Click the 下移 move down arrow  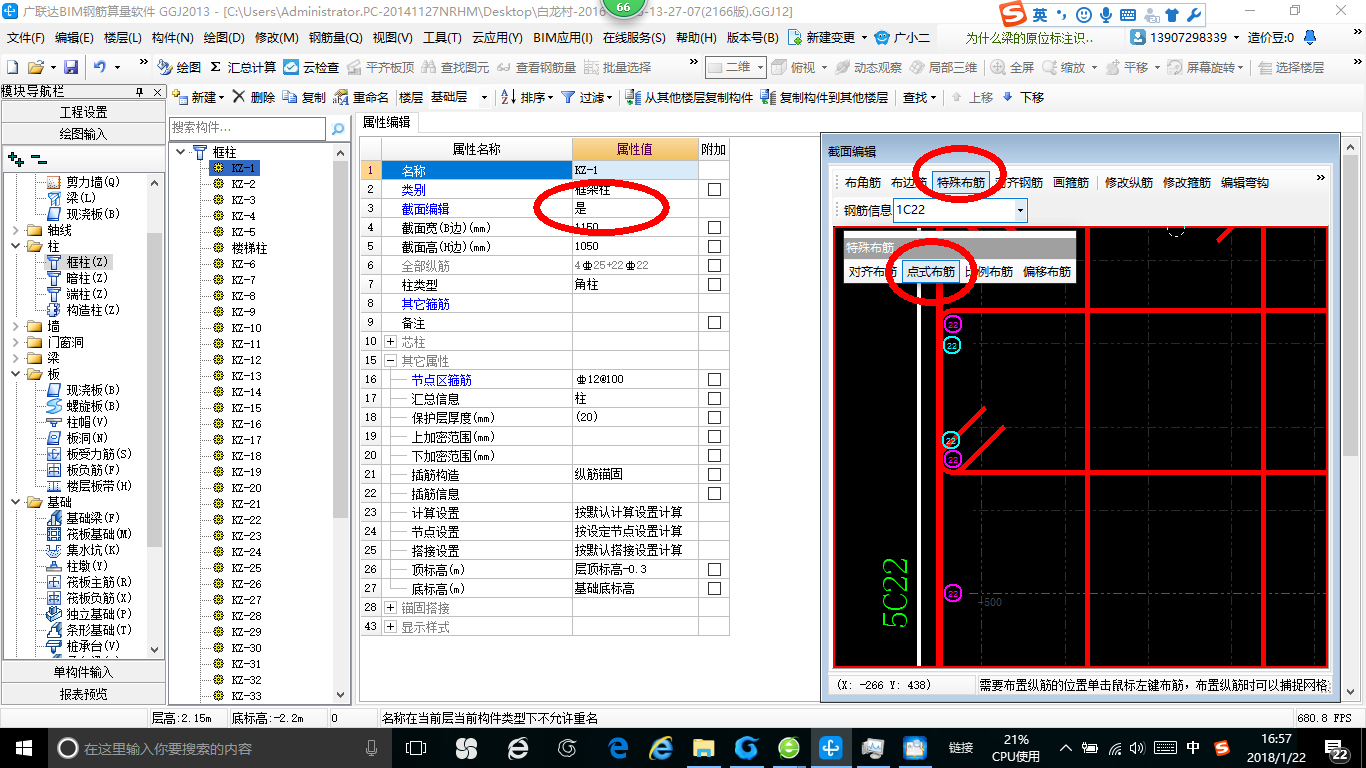pos(1007,97)
